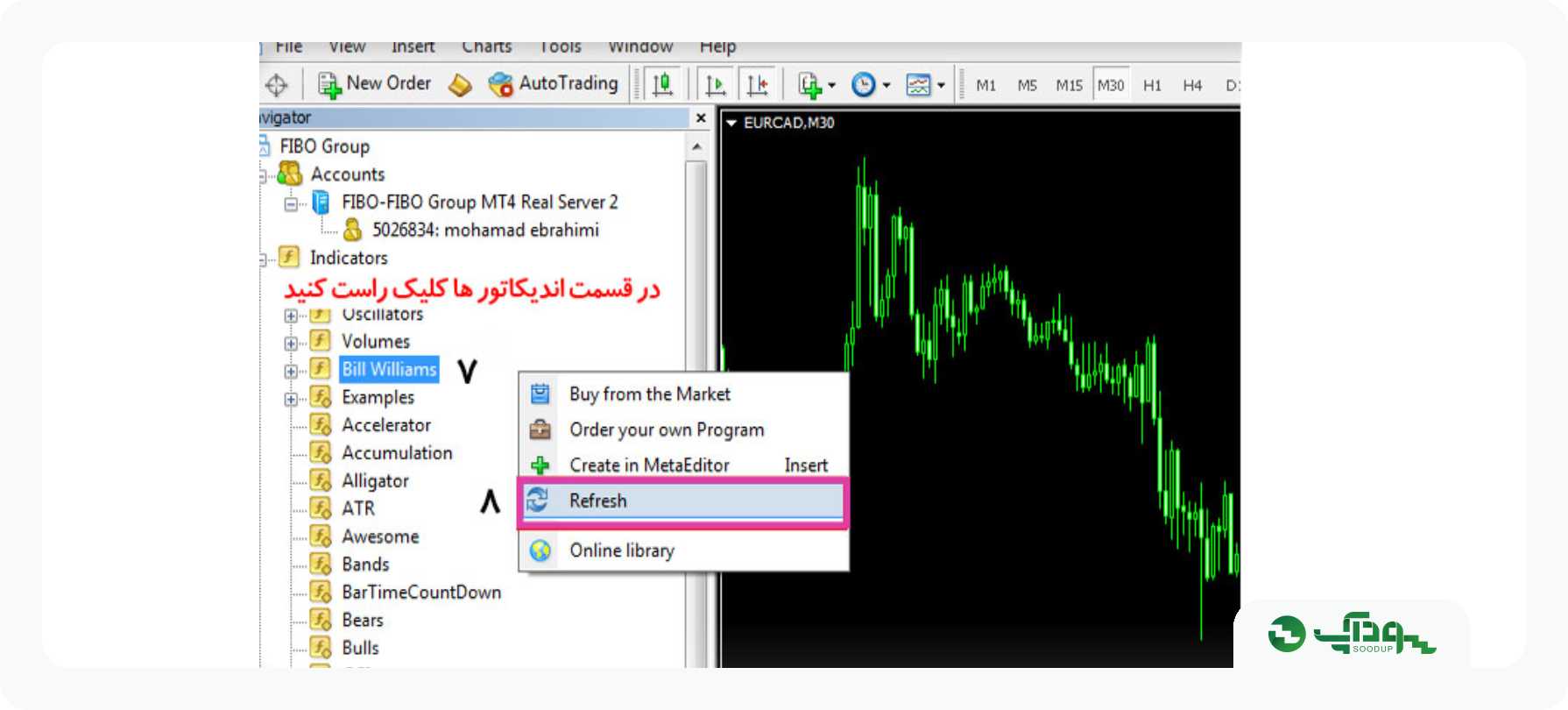The height and width of the screenshot is (710, 1568).
Task: Select the crosshair cursor tool
Action: [x=277, y=85]
